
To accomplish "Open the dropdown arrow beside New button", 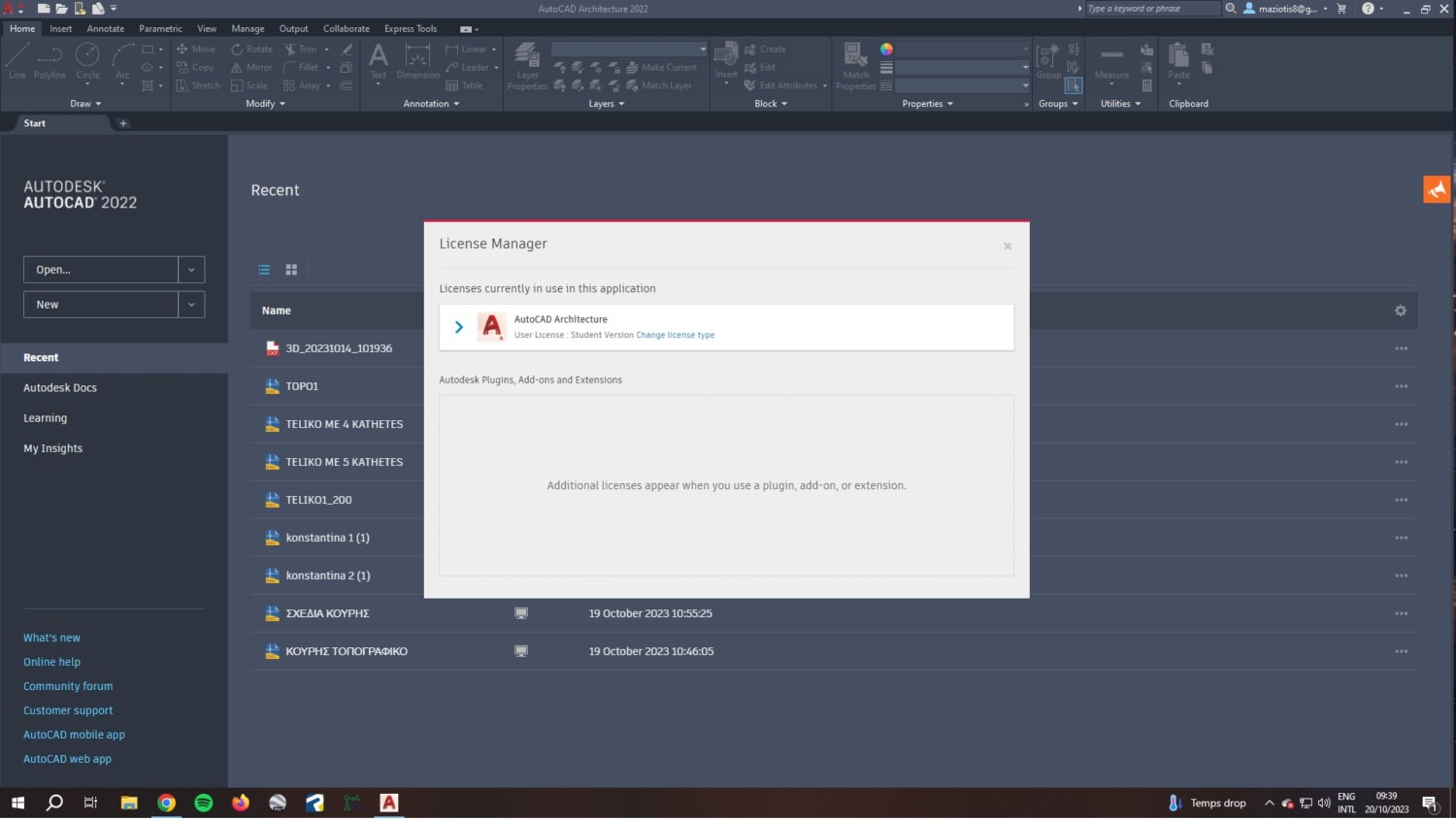I will point(191,305).
